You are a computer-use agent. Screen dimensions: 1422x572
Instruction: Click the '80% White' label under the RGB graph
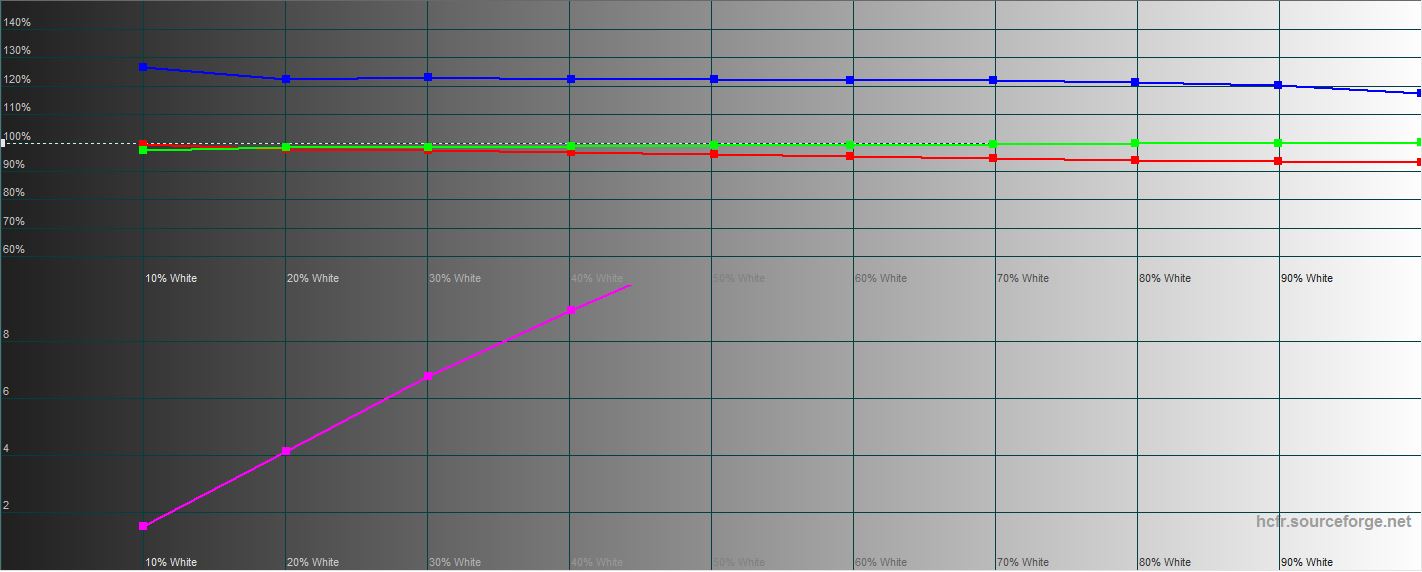(x=1165, y=278)
